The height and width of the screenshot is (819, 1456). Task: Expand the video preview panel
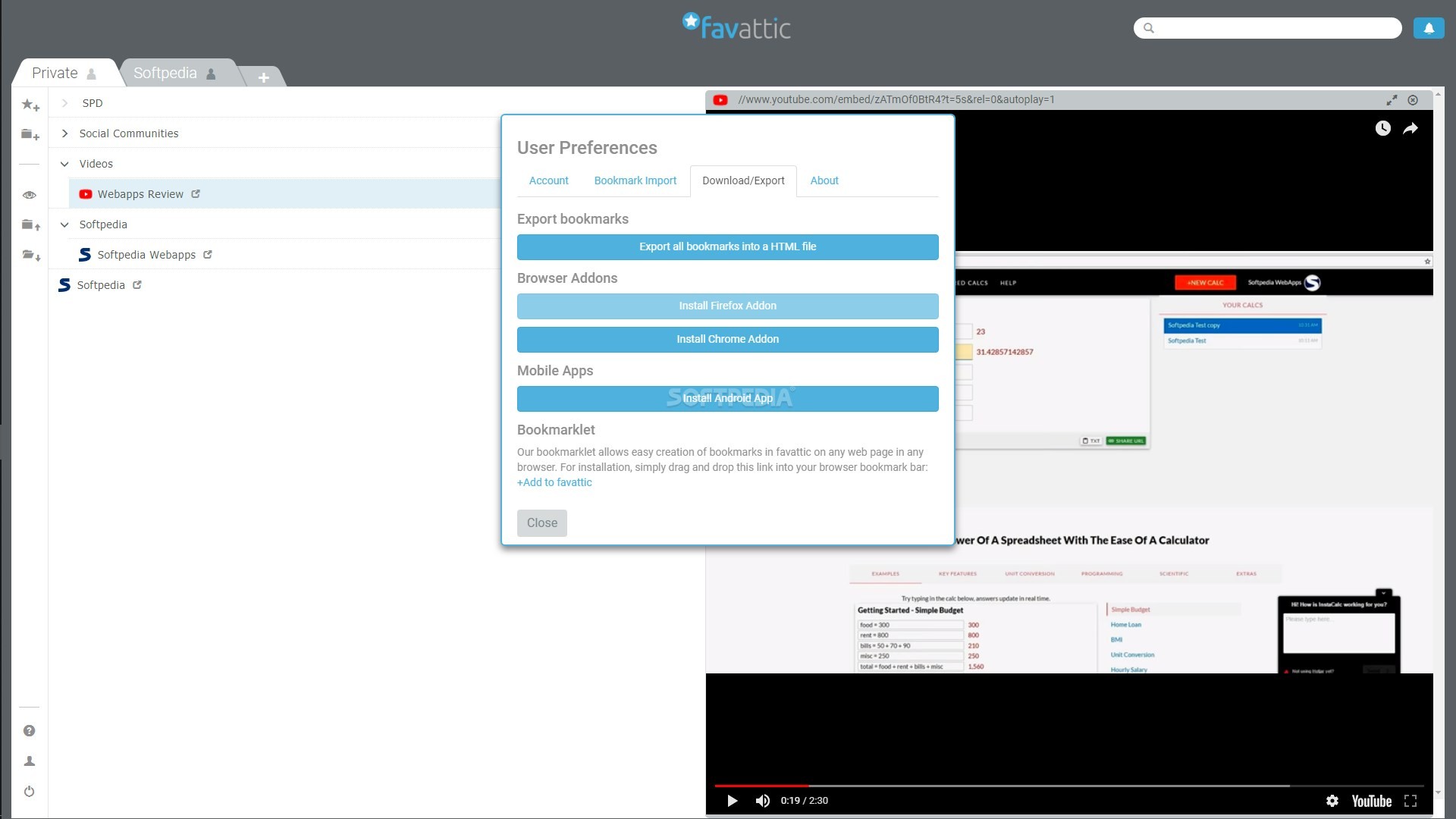[1392, 100]
